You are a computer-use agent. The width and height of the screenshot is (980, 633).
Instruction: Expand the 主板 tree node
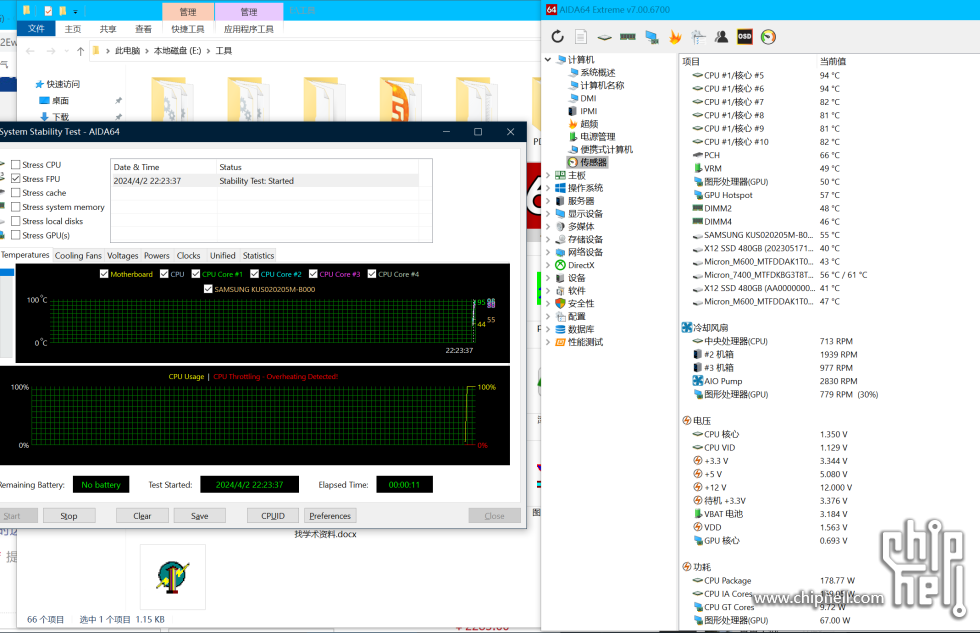pyautogui.click(x=548, y=175)
